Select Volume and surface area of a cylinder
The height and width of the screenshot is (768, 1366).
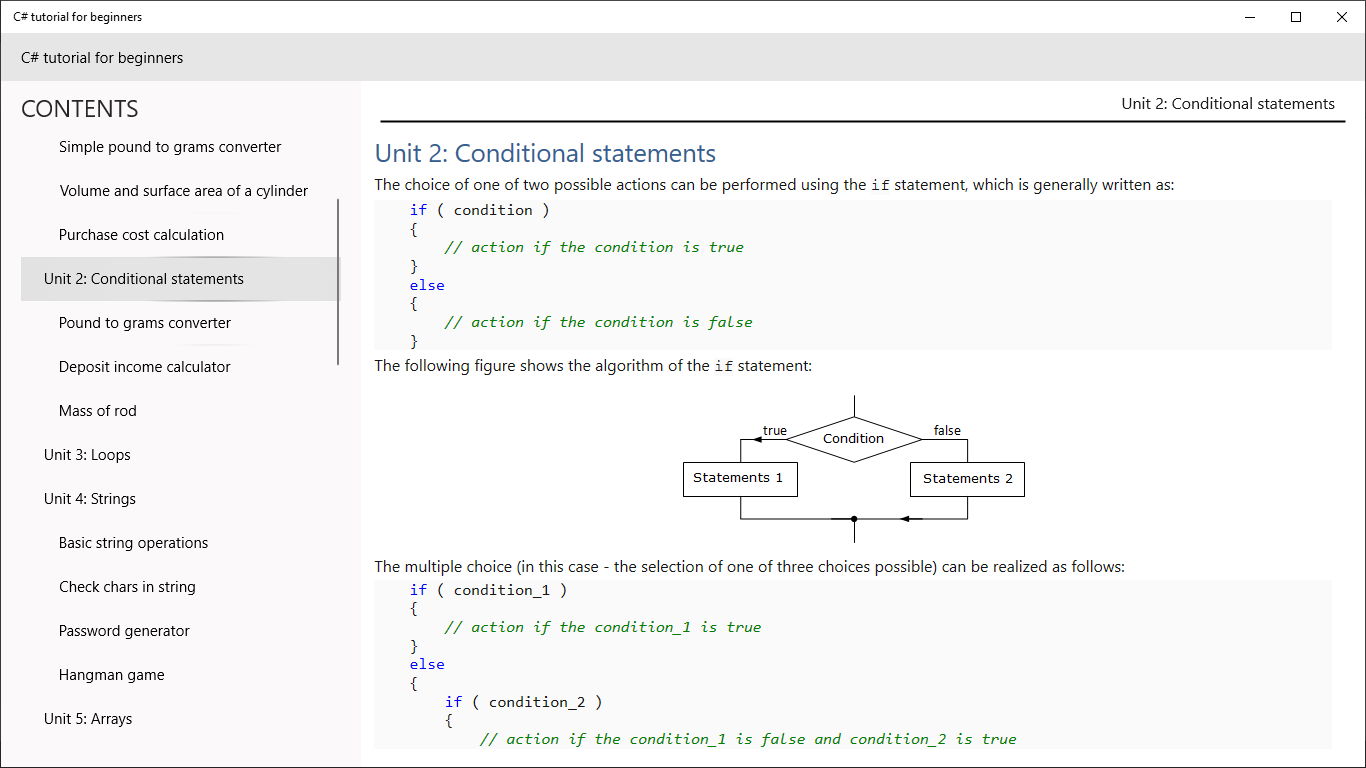(x=184, y=191)
